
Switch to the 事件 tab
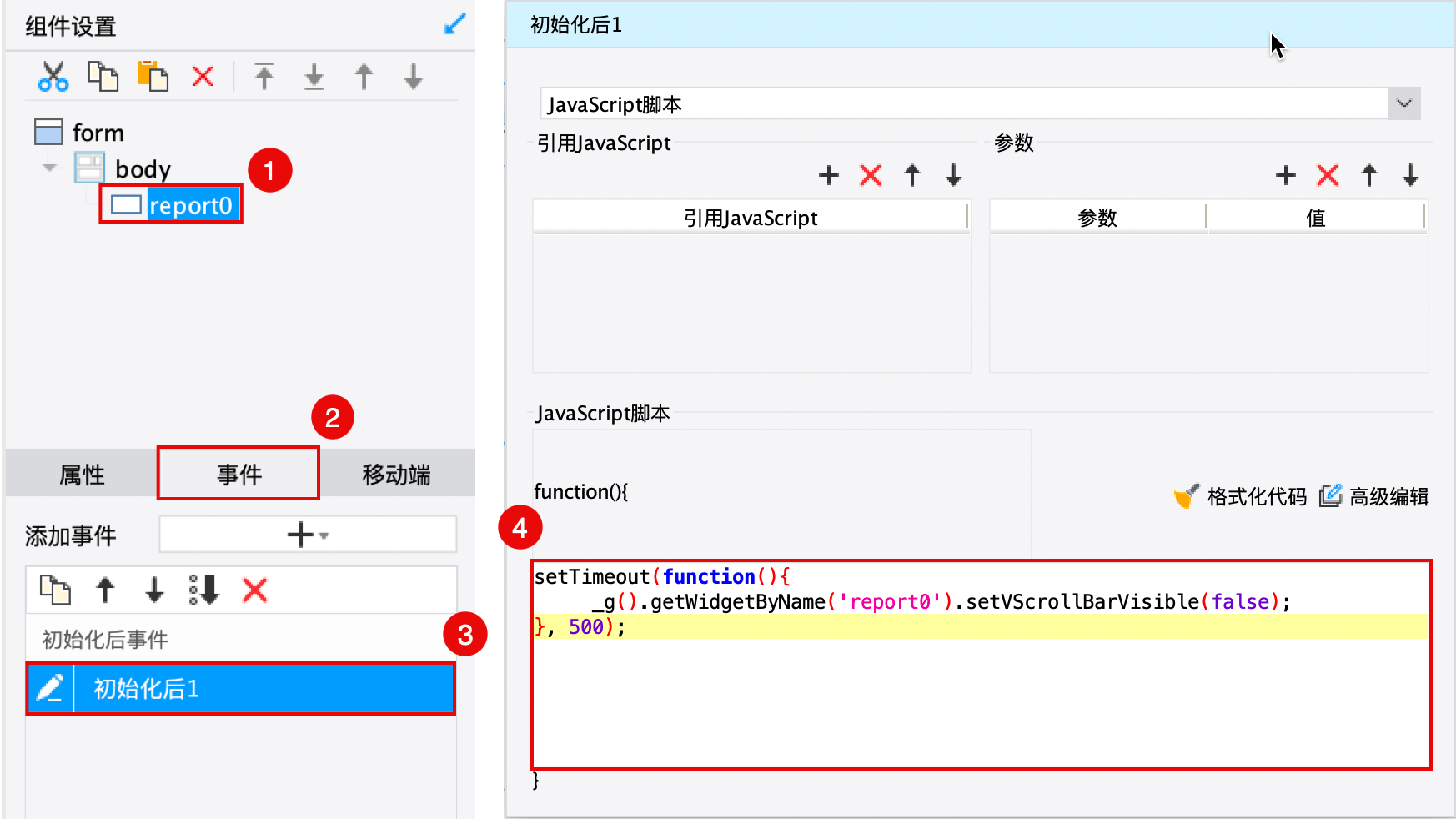[239, 475]
